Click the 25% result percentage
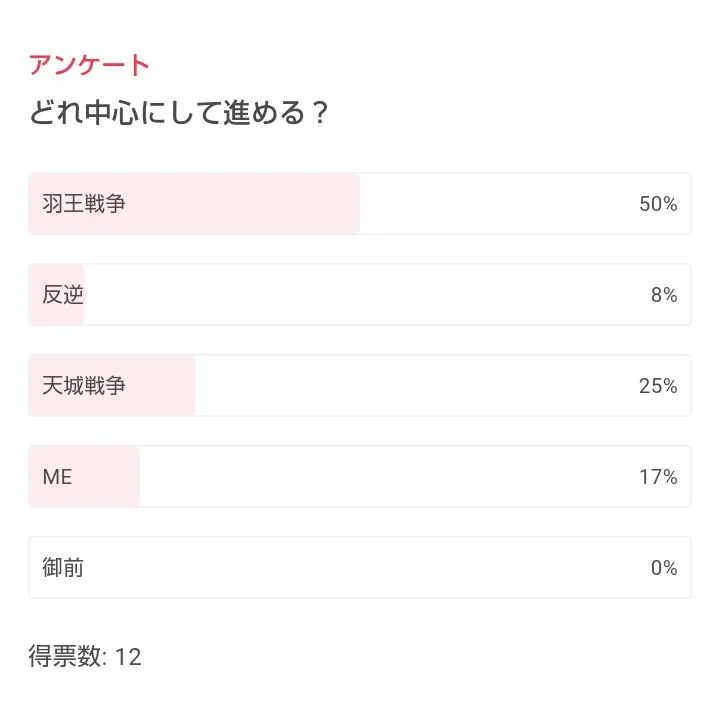The width and height of the screenshot is (720, 725). pyautogui.click(x=658, y=386)
